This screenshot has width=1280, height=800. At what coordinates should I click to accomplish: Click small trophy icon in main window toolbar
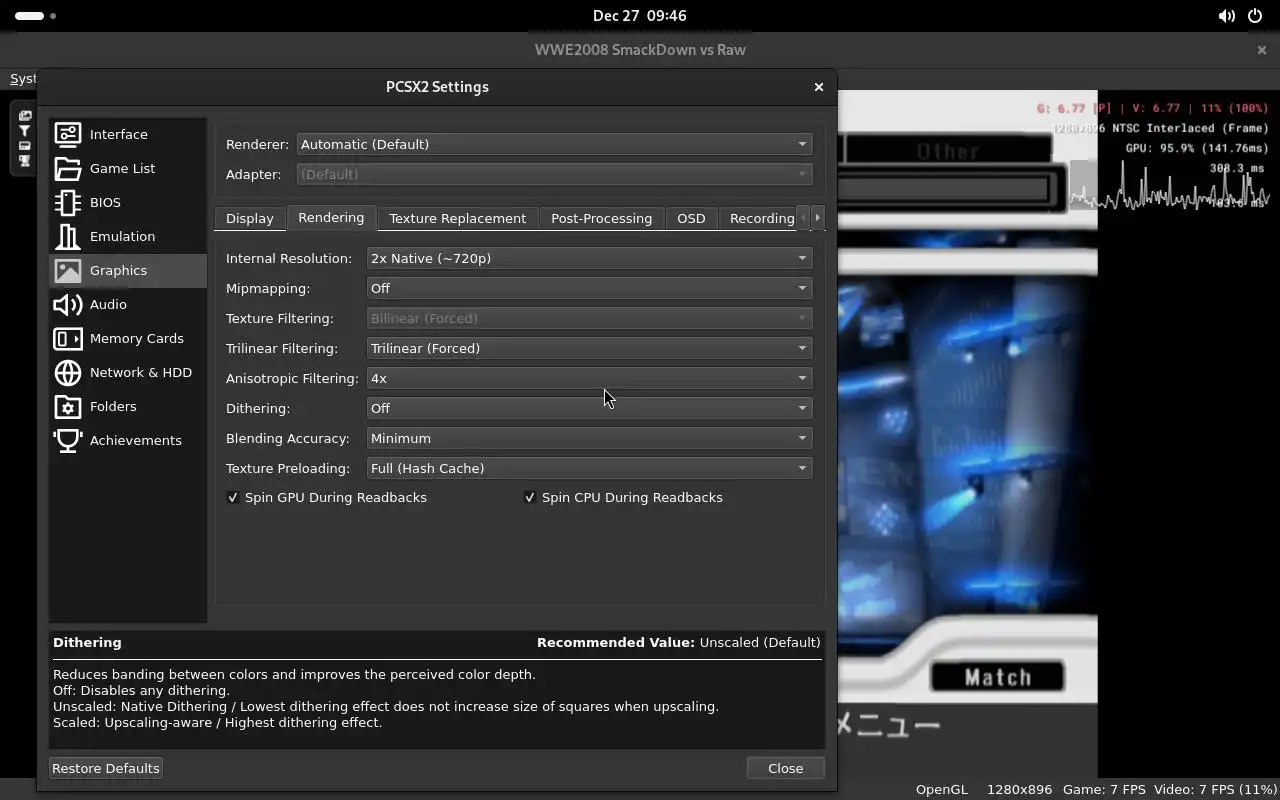(x=25, y=161)
